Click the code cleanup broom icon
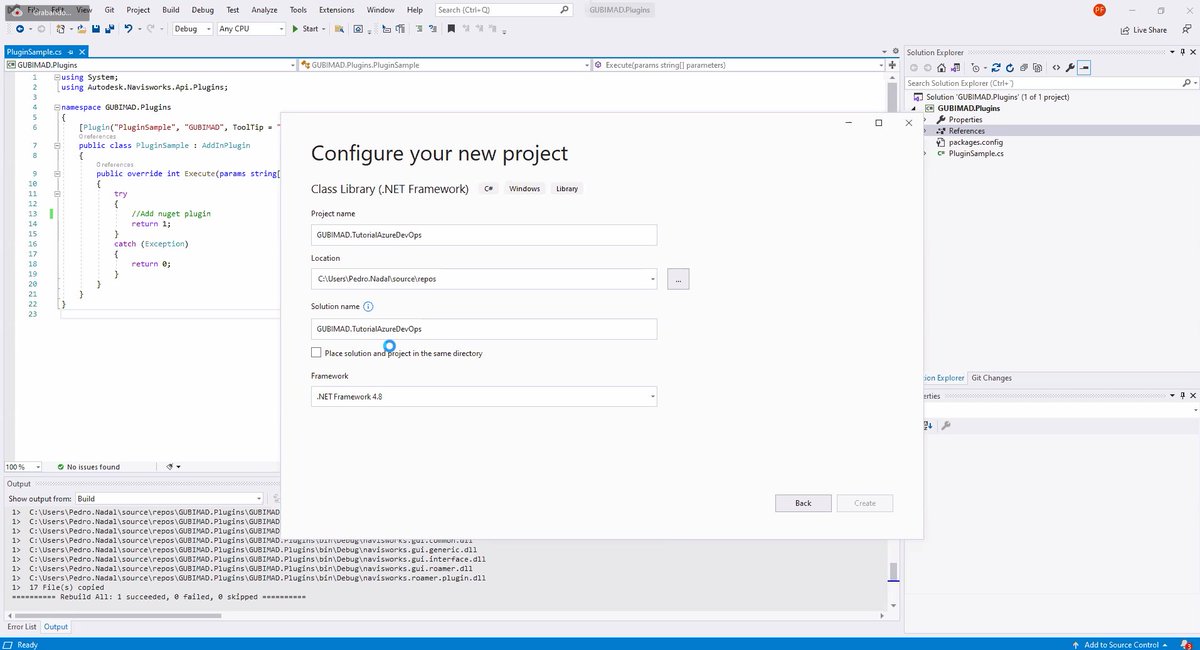 (x=170, y=466)
